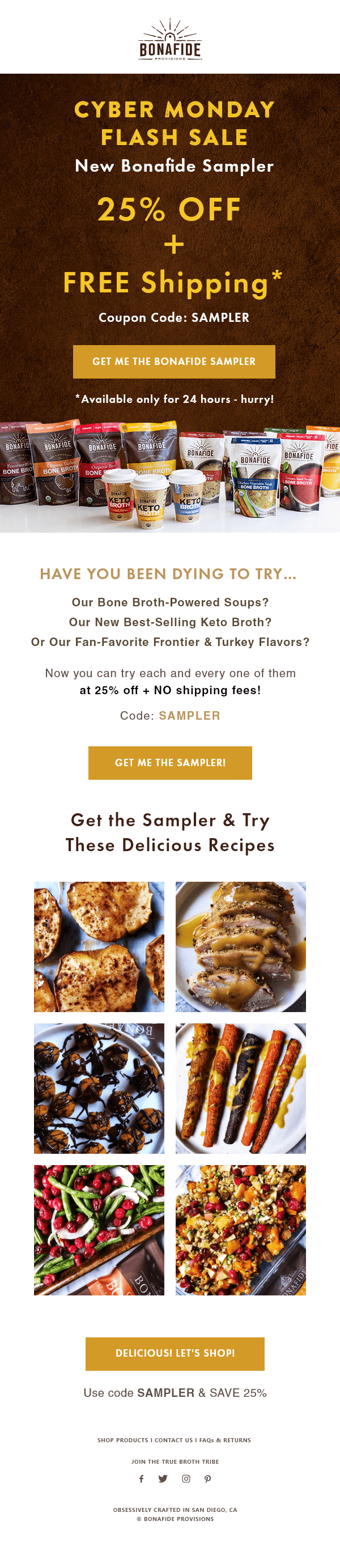
Task: Open the roasted carrots recipe photo
Action: [241, 1089]
